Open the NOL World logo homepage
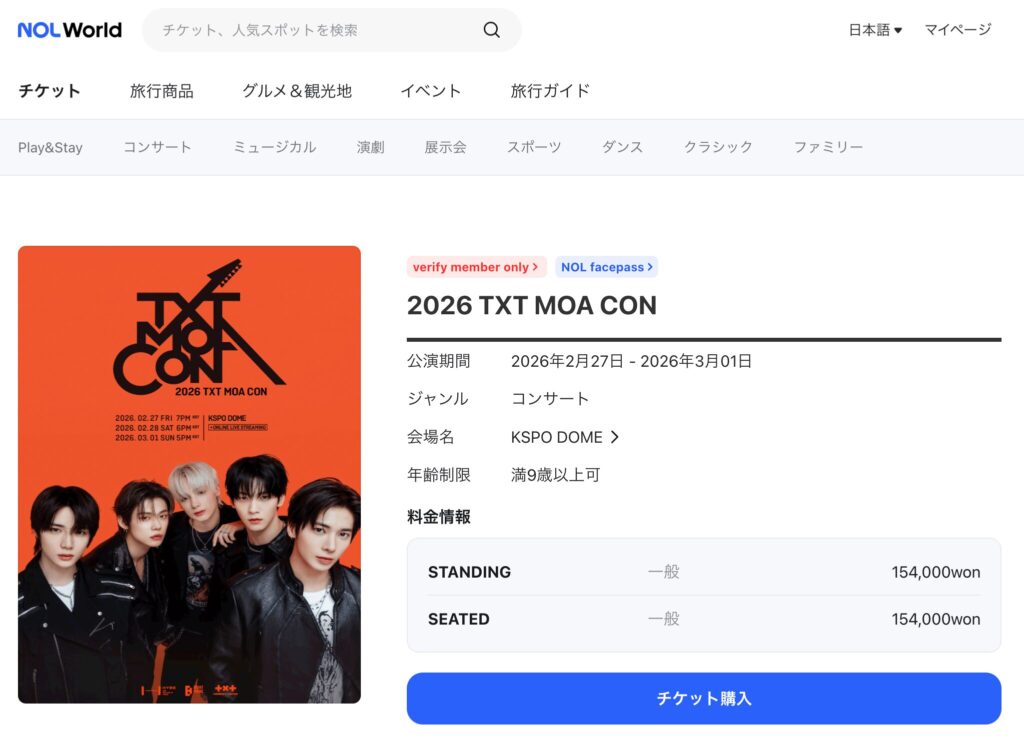Image resolution: width=1024 pixels, height=745 pixels. coord(70,30)
